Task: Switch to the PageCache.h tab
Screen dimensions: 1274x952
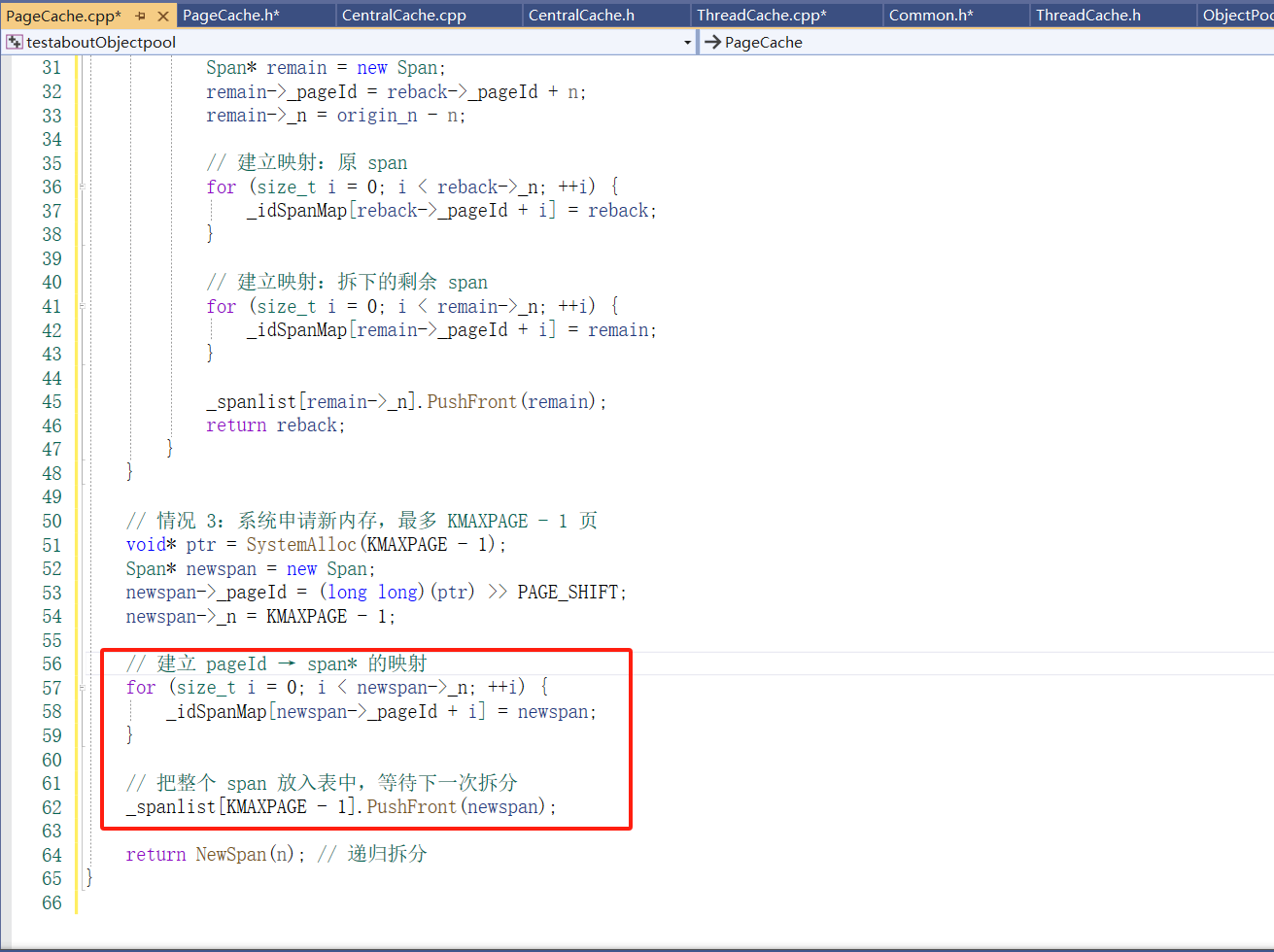Action: [x=231, y=15]
